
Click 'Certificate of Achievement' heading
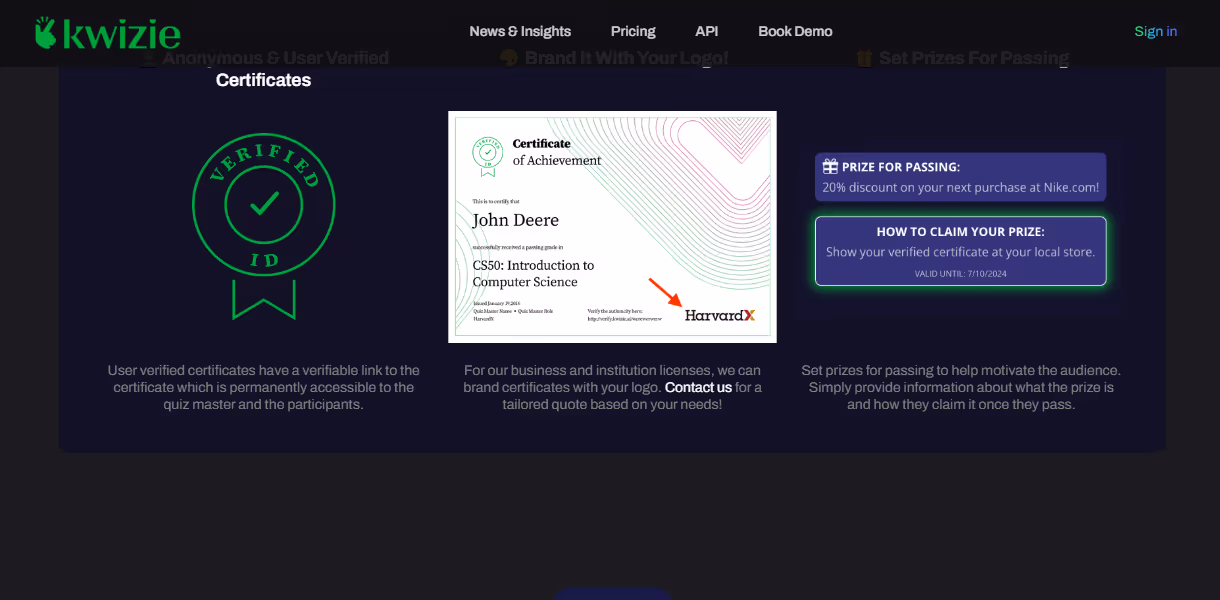tap(557, 152)
